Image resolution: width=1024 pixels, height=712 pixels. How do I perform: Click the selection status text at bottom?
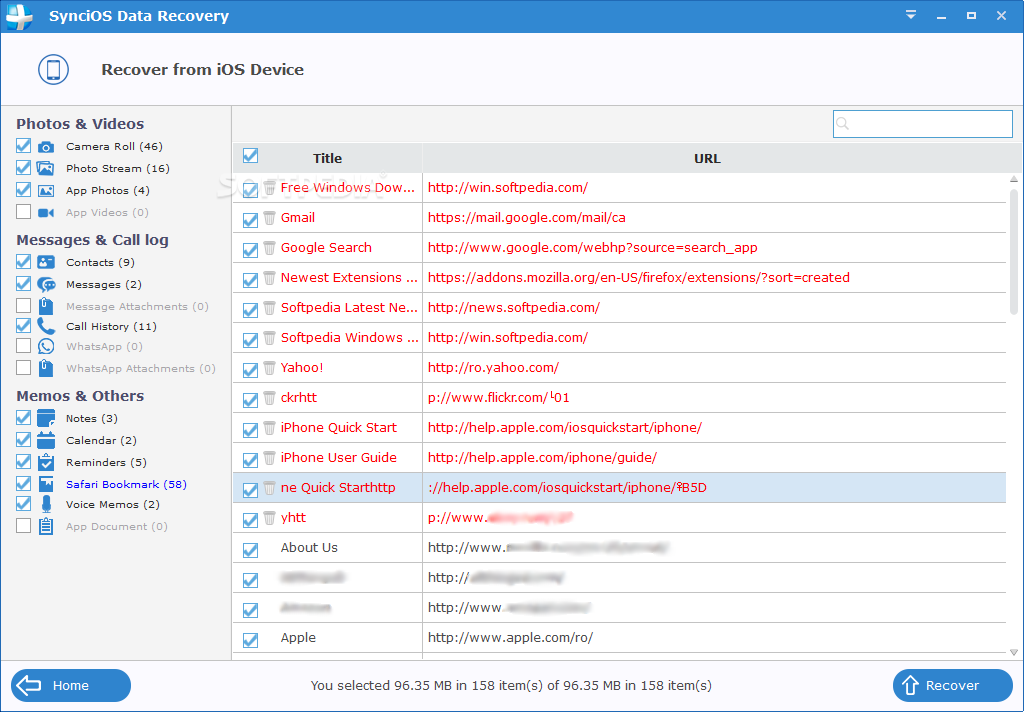point(511,685)
